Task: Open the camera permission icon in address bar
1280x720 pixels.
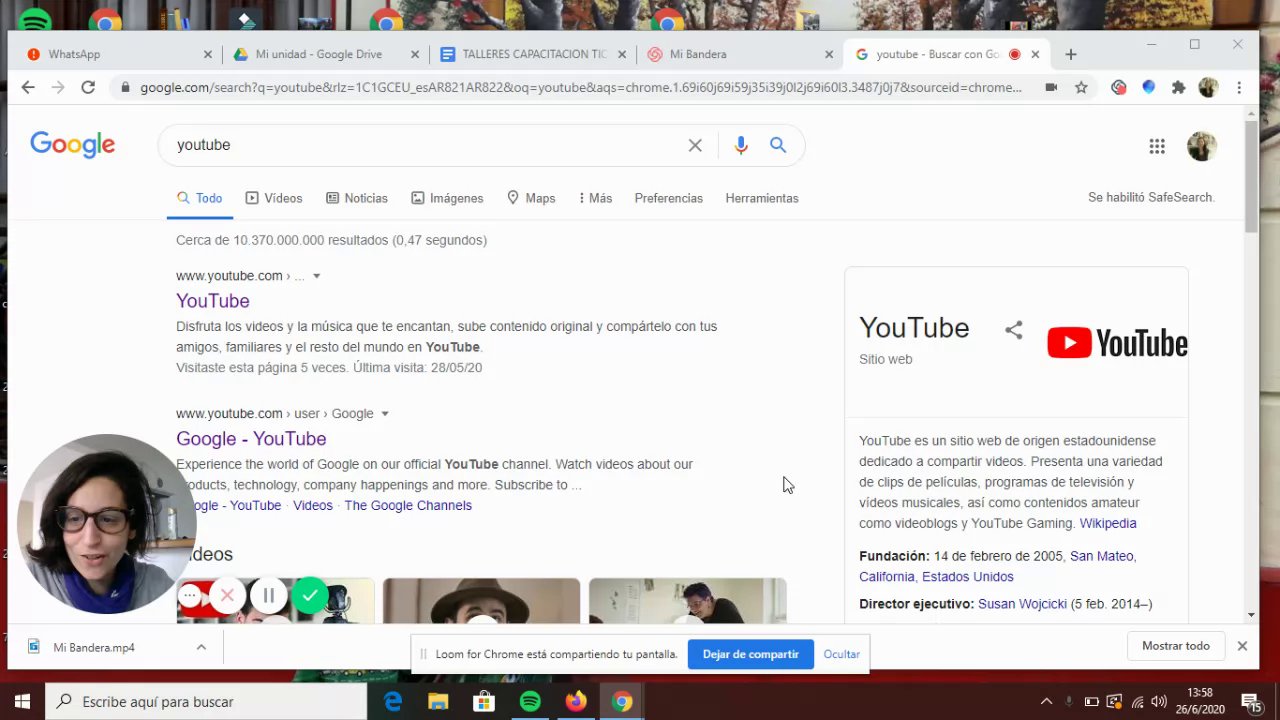Action: [1051, 88]
